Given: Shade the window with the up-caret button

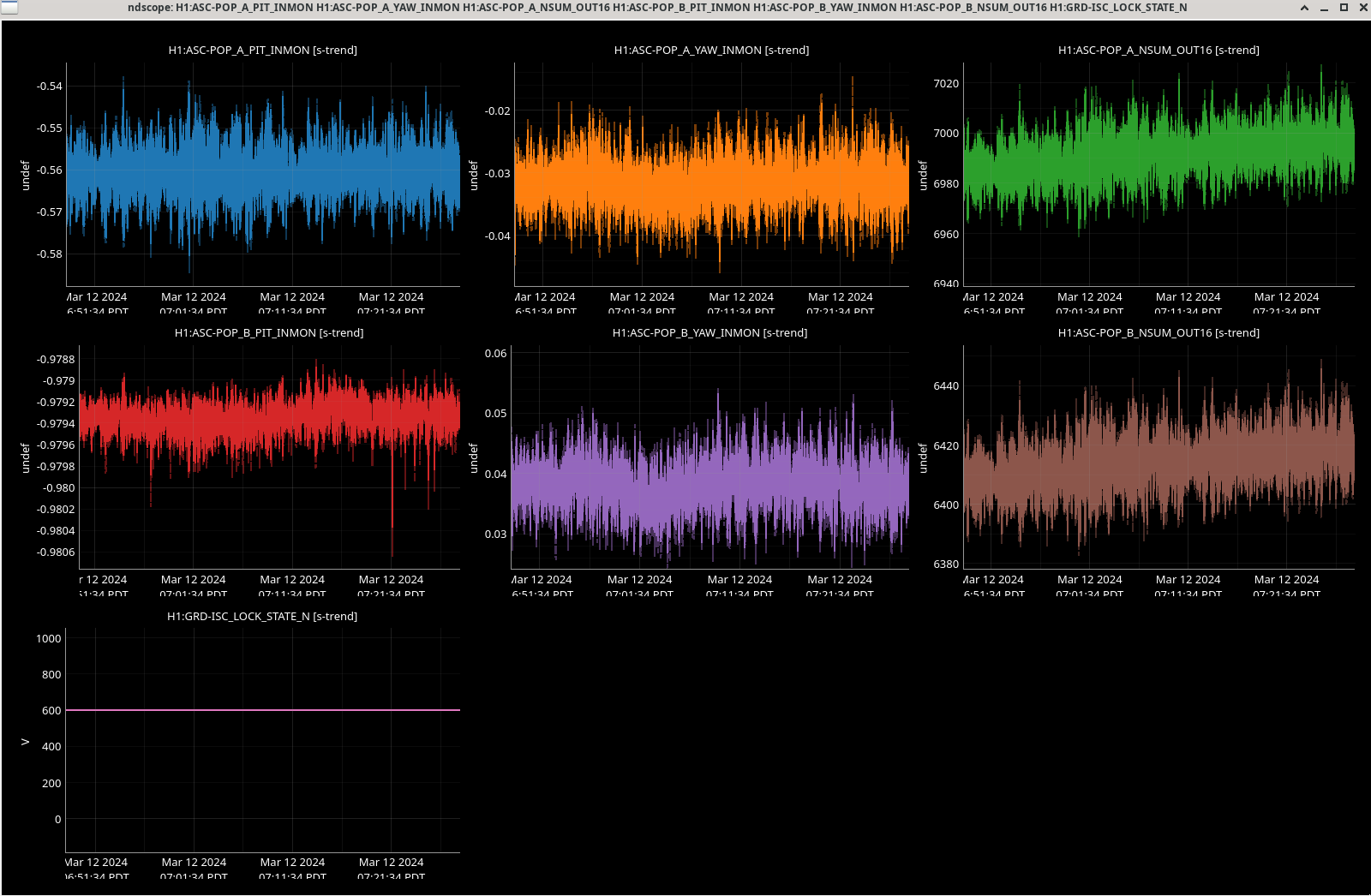Looking at the screenshot, I should (1304, 8).
